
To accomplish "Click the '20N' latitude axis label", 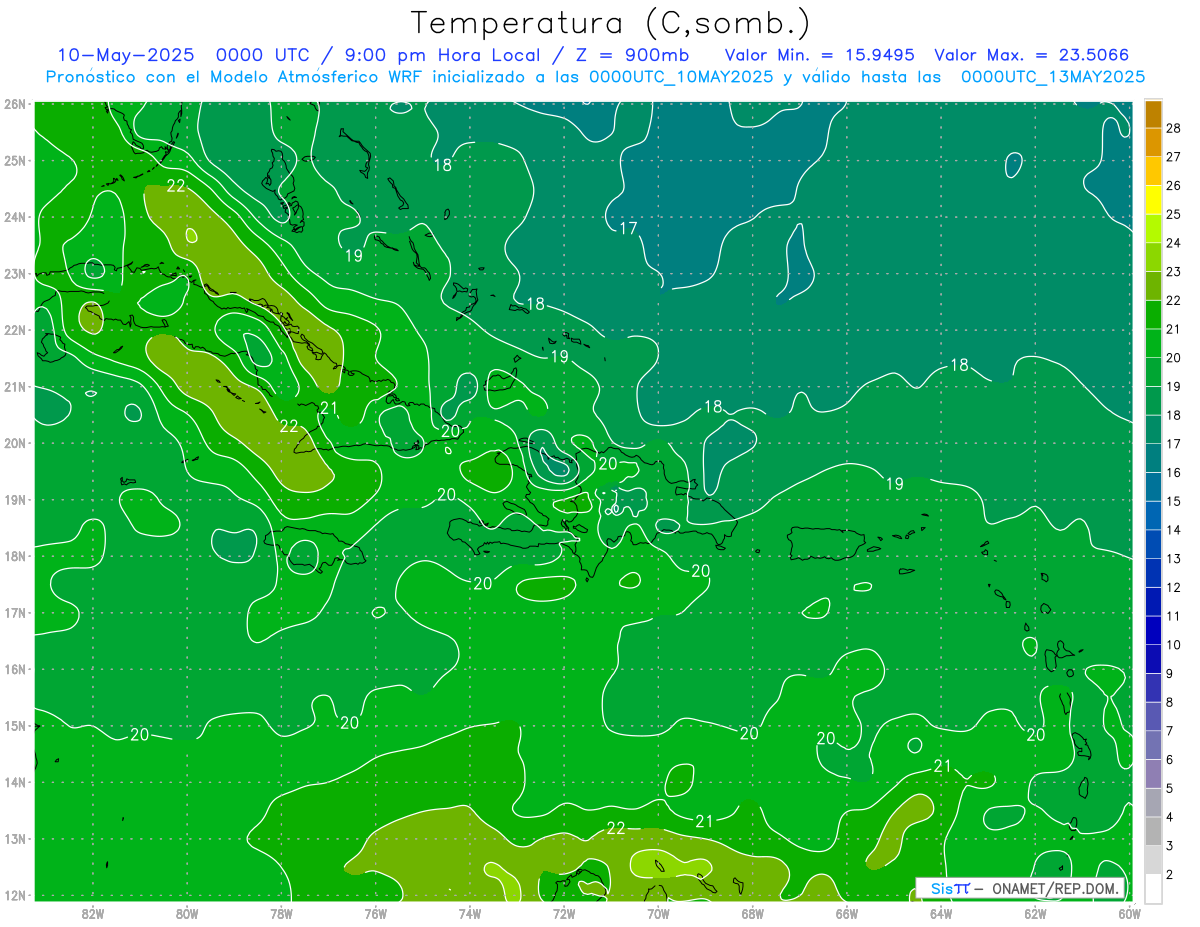I will coord(14,443).
